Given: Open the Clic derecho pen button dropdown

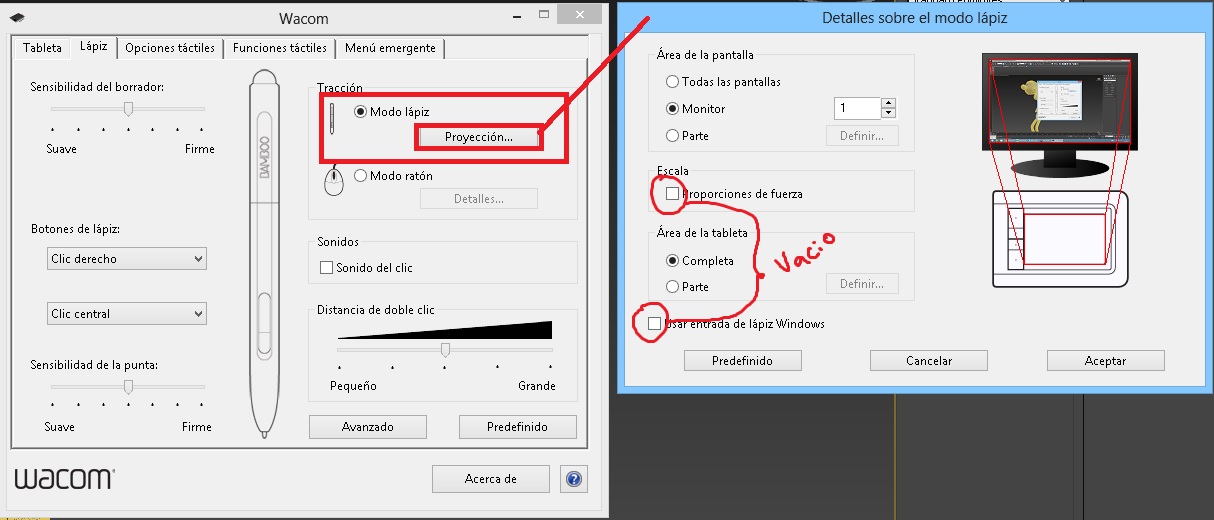Looking at the screenshot, I should click(127, 259).
